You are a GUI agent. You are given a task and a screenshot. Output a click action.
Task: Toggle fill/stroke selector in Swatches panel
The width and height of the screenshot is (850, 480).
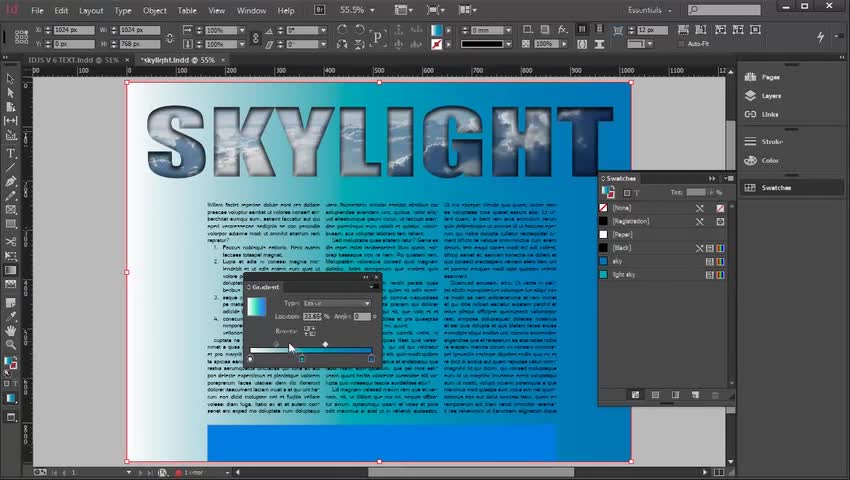(x=608, y=192)
